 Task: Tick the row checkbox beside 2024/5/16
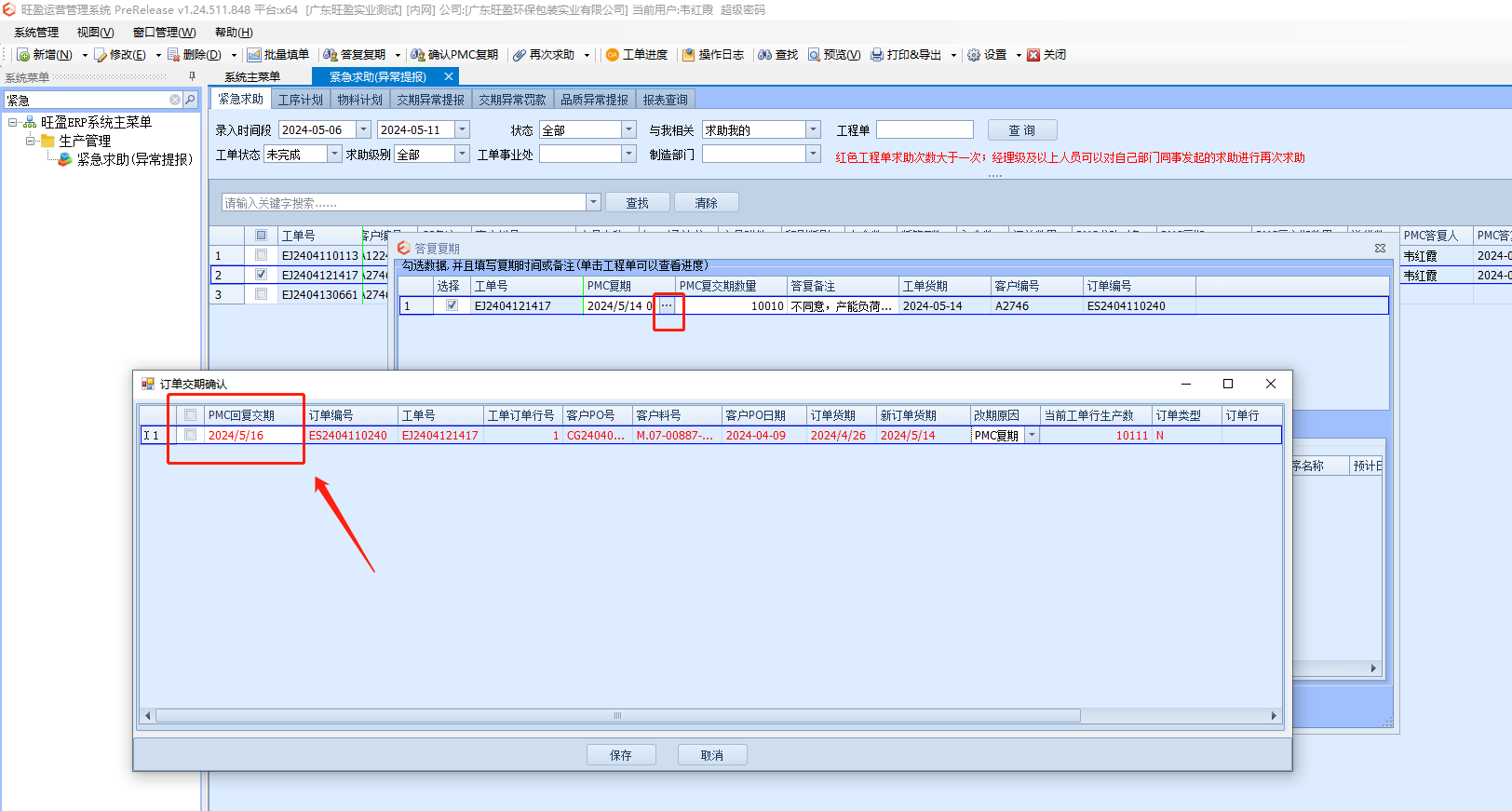[x=191, y=435]
